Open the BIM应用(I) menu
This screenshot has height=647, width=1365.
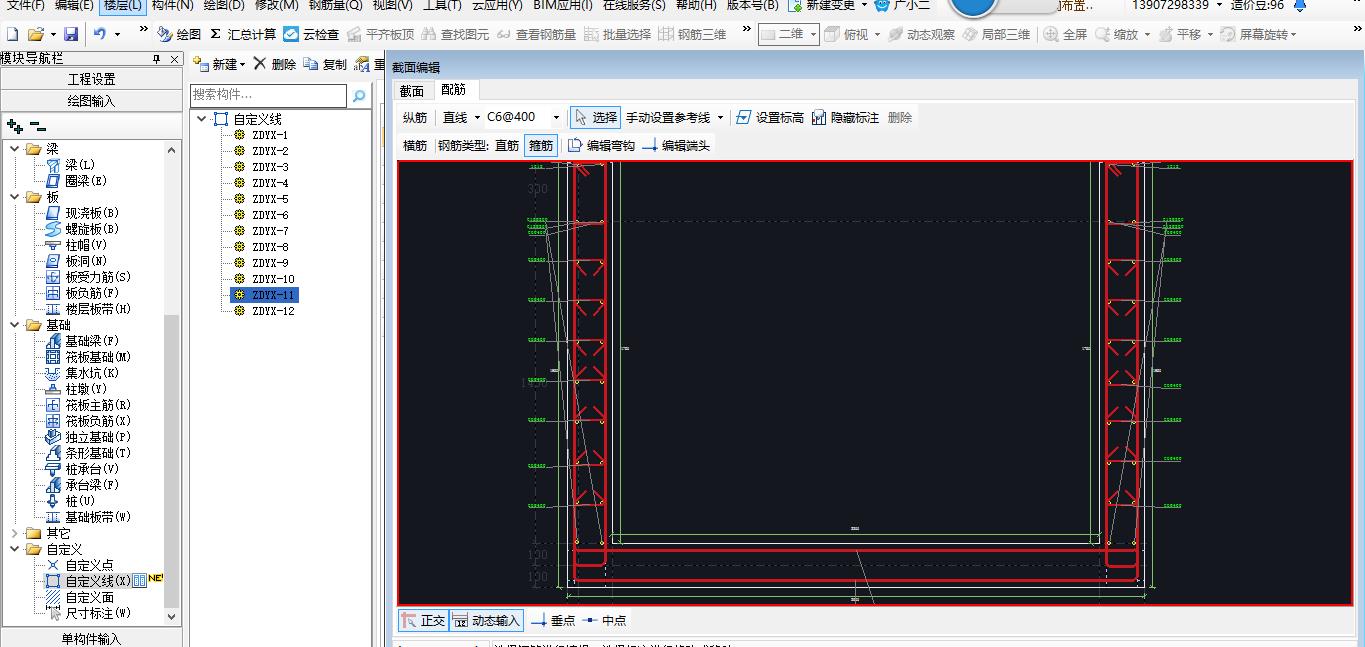(563, 5)
